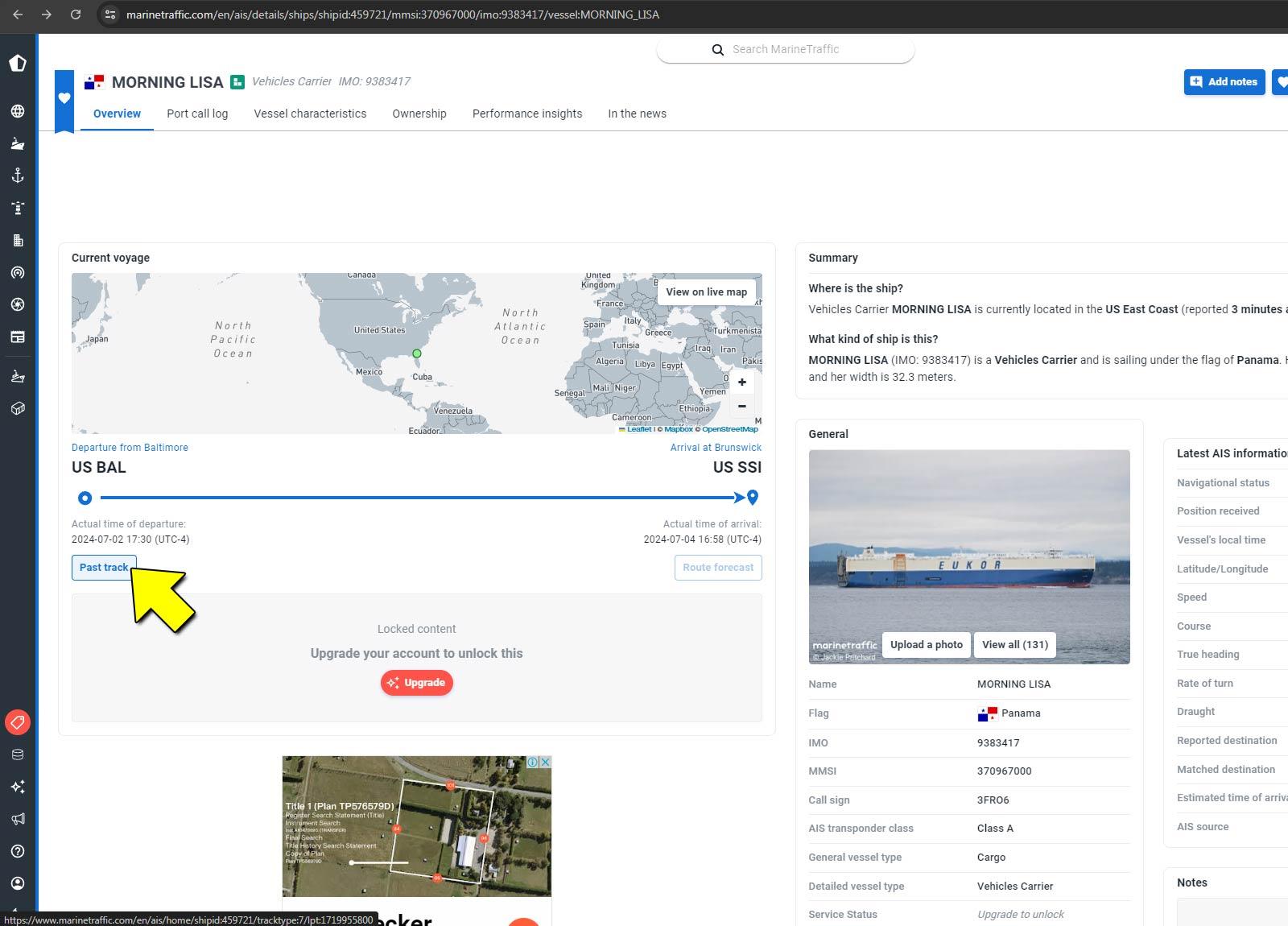Click the Navigational status row label

click(x=1223, y=482)
